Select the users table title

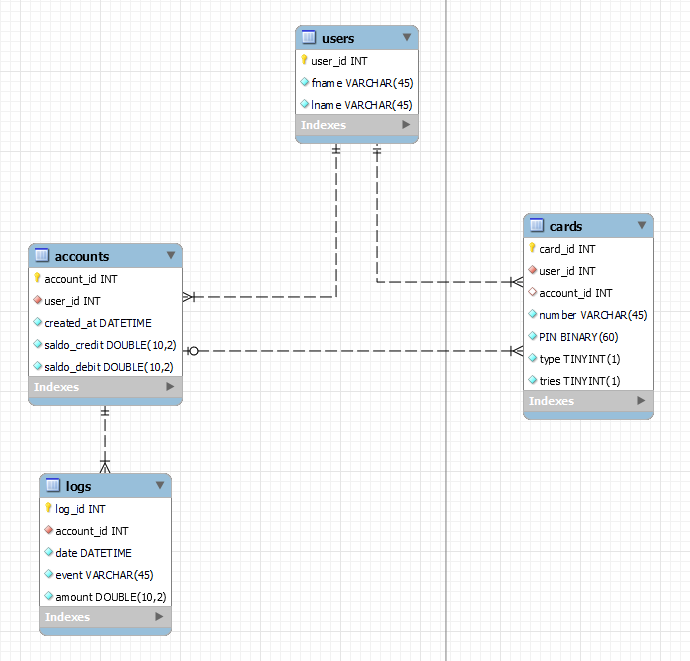[338, 39]
